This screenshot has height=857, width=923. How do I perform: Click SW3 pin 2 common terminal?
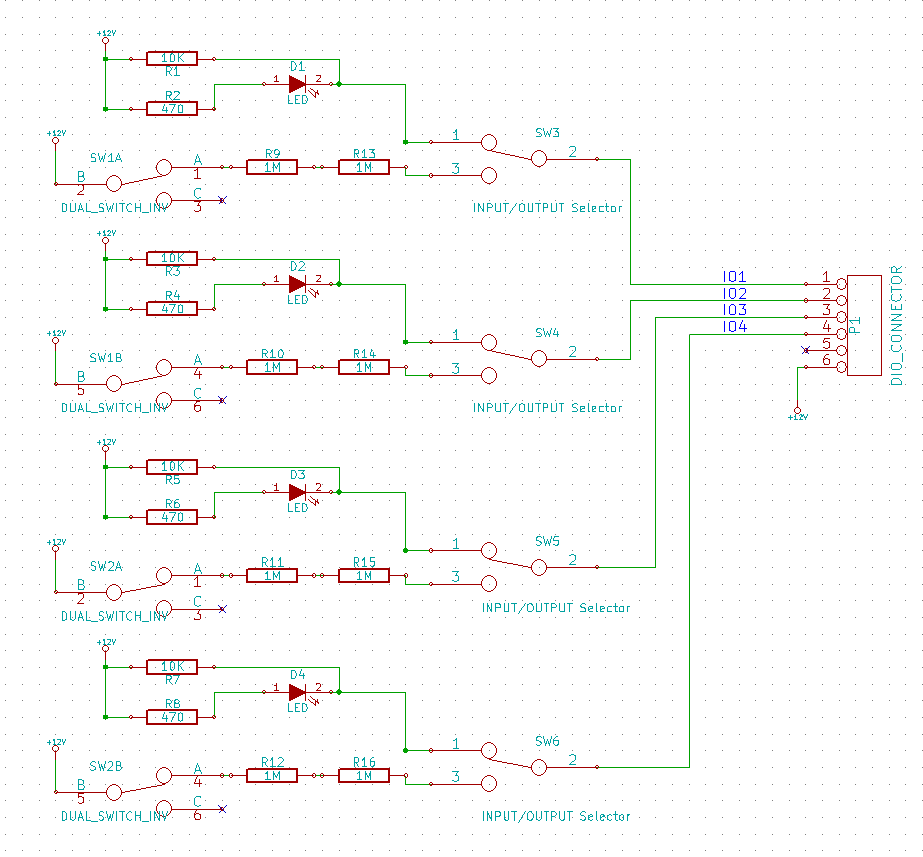tap(539, 158)
